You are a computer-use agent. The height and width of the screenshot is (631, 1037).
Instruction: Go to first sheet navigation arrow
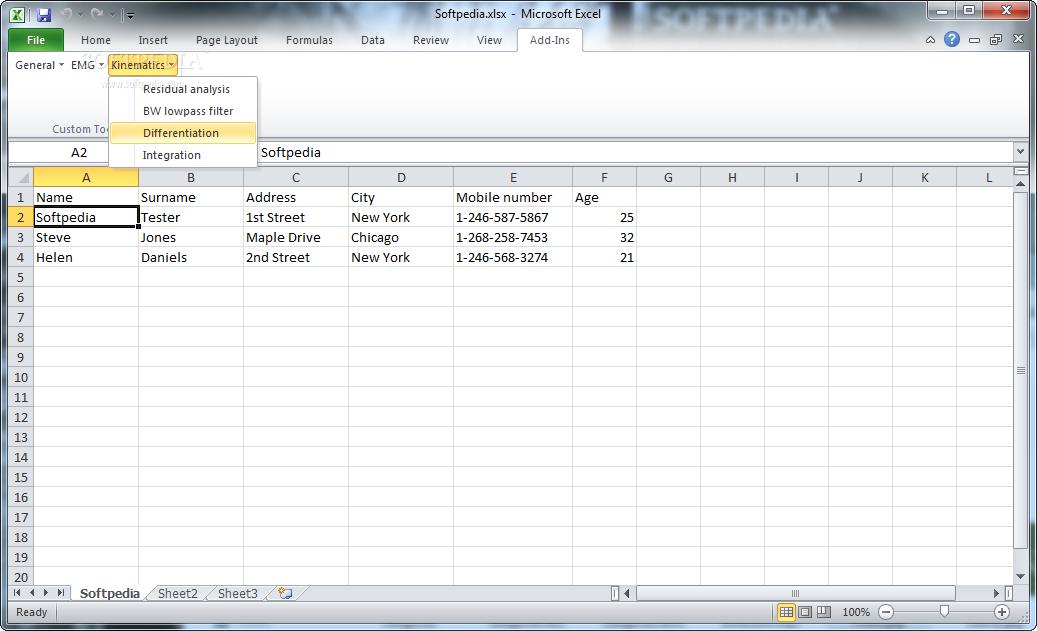17,593
